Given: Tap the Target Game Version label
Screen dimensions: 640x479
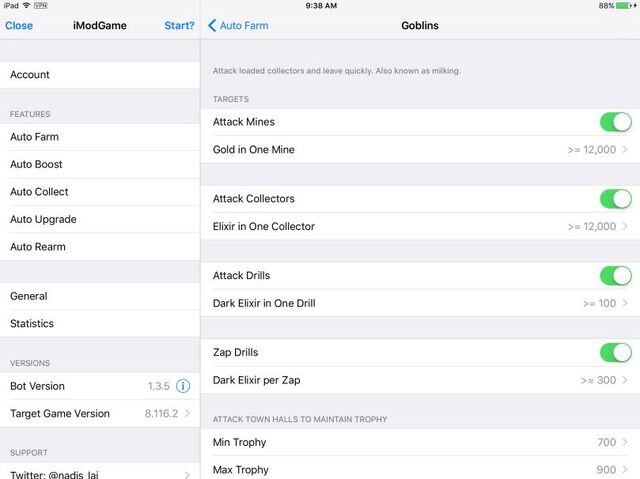Looking at the screenshot, I should click(60, 414).
